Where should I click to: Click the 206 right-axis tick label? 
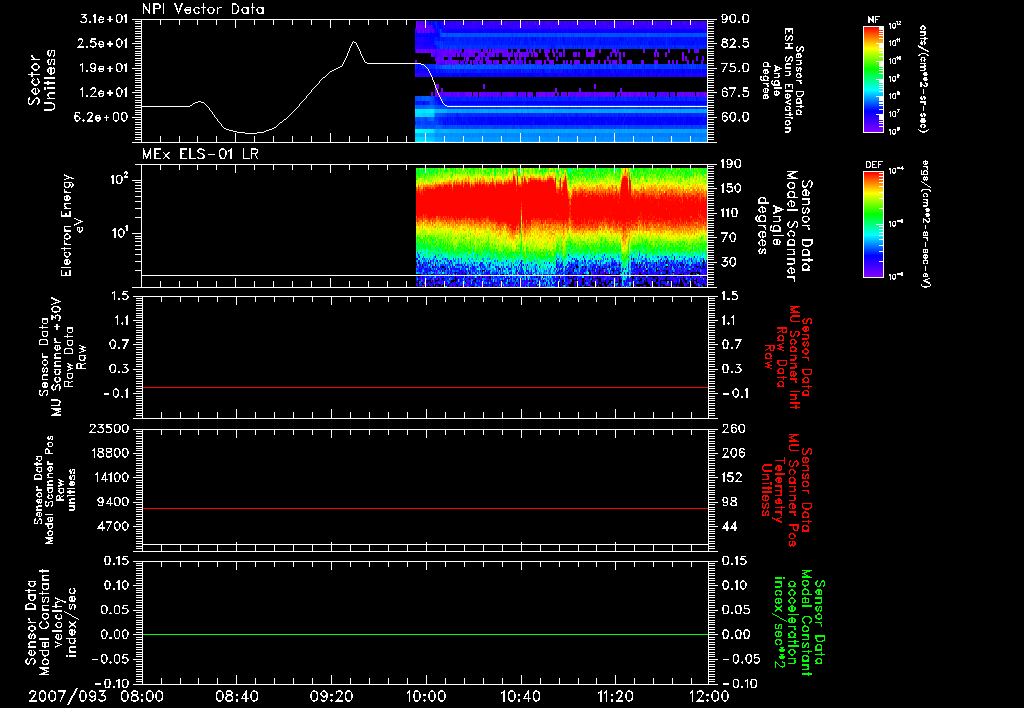click(733, 453)
